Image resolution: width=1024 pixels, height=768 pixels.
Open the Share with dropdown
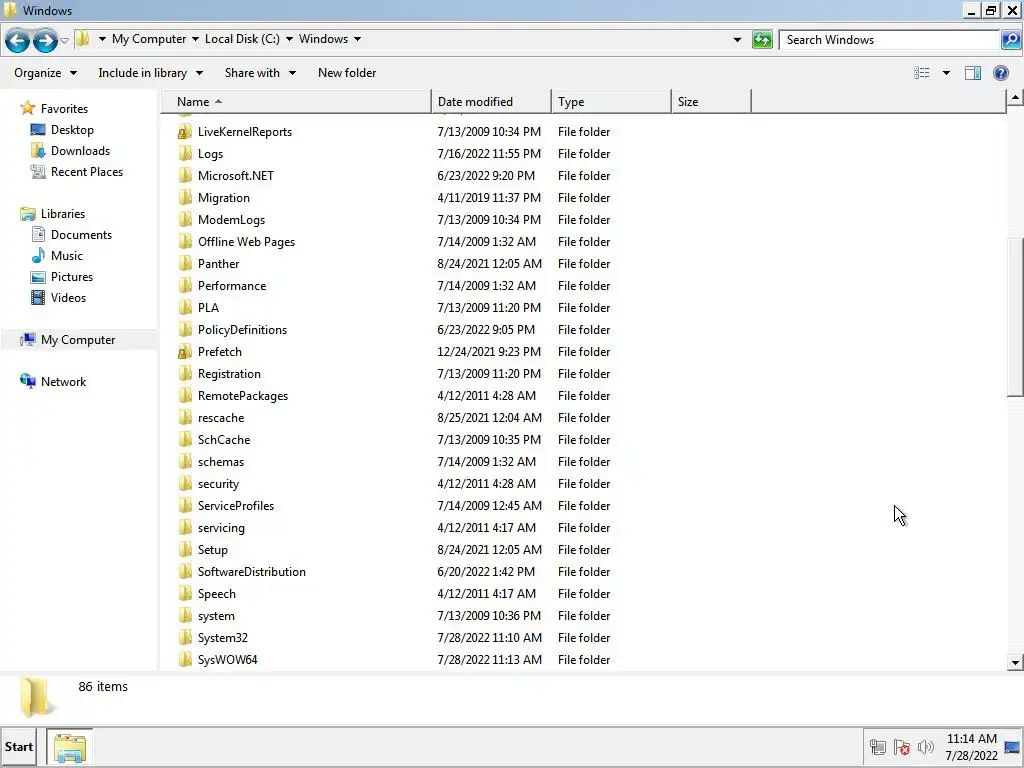click(x=260, y=73)
